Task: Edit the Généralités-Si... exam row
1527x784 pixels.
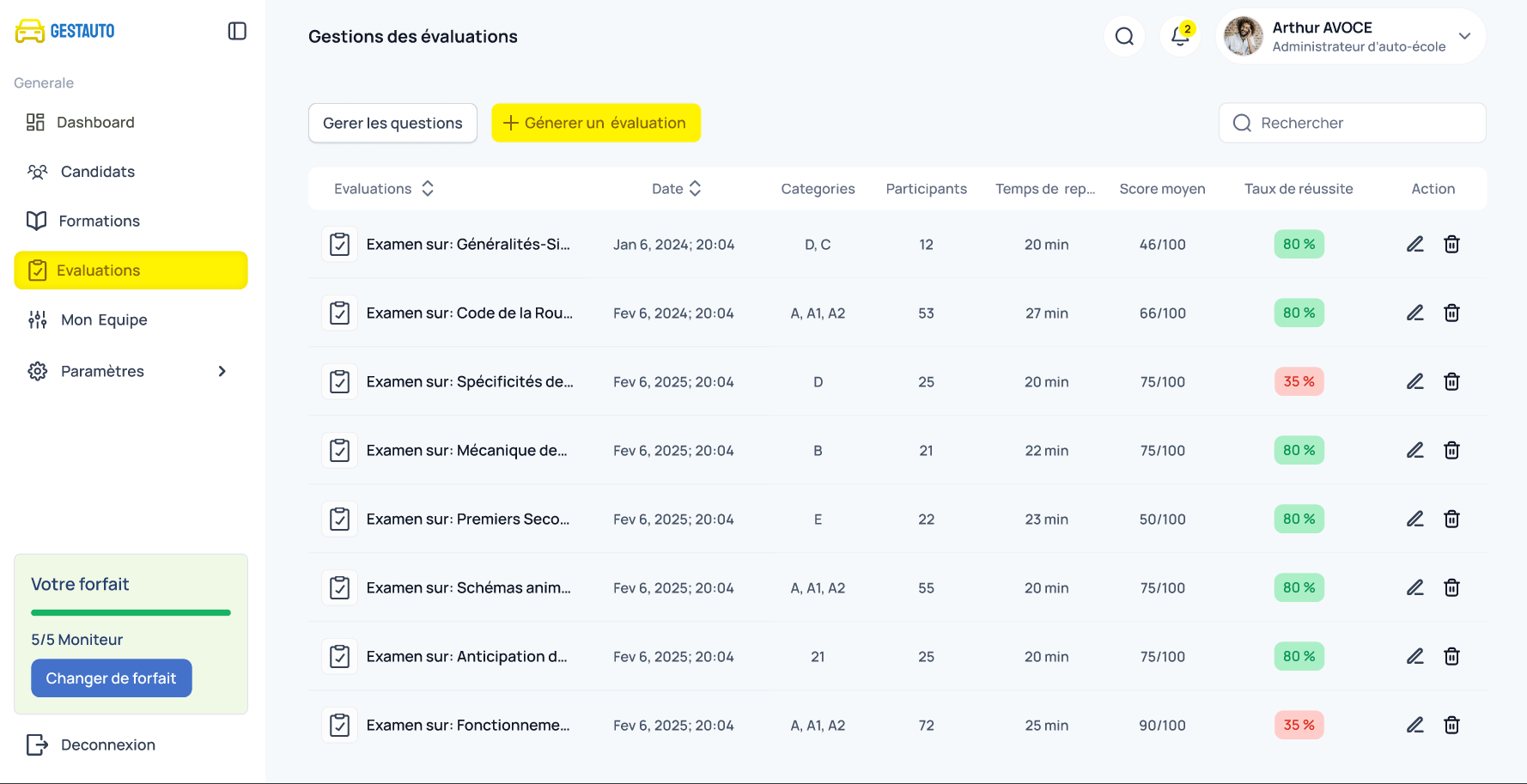Action: tap(1414, 245)
